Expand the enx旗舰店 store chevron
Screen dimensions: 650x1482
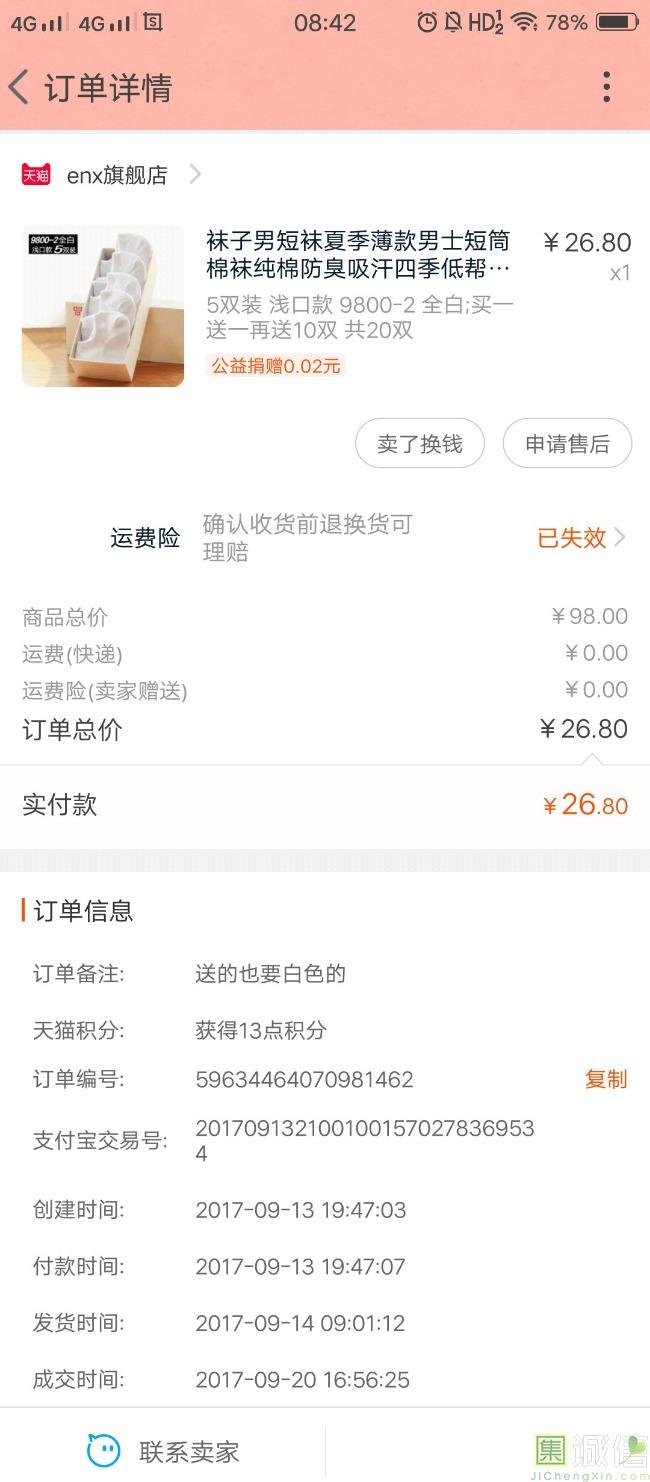coord(195,175)
